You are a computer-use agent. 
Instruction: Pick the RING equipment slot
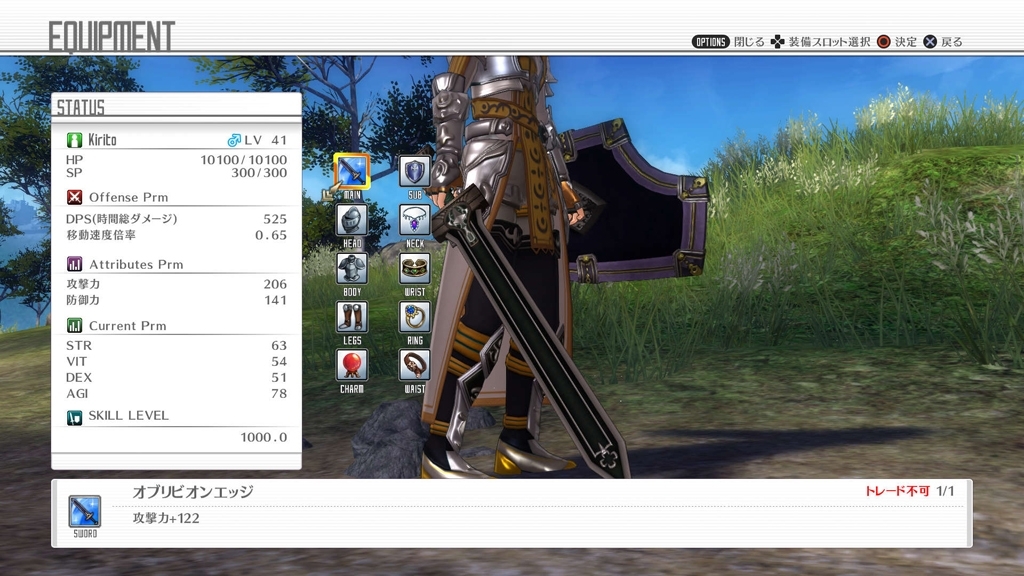point(415,317)
